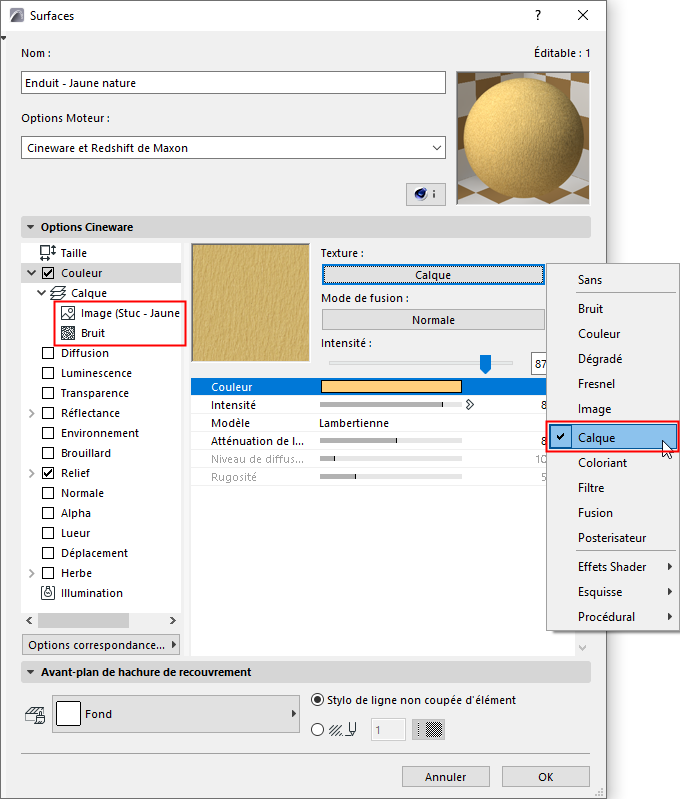The height and width of the screenshot is (799, 680).
Task: Choose Coloriant in the texture menu
Action: point(613,463)
